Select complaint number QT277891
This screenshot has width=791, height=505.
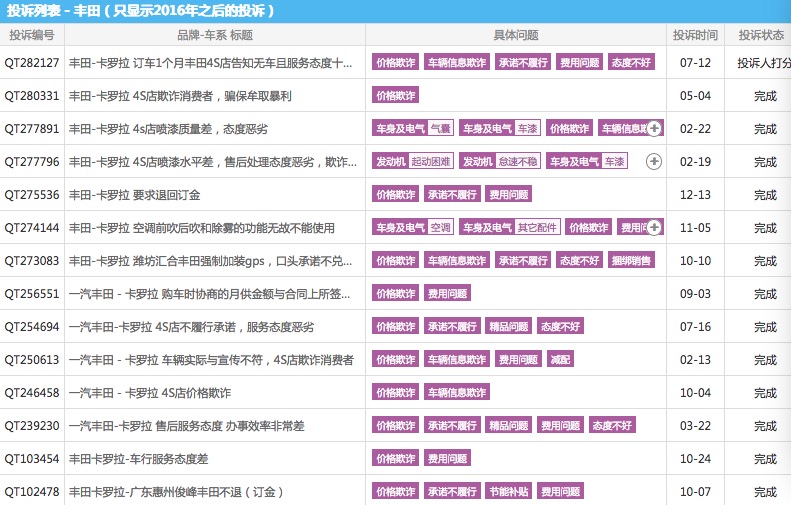point(32,129)
